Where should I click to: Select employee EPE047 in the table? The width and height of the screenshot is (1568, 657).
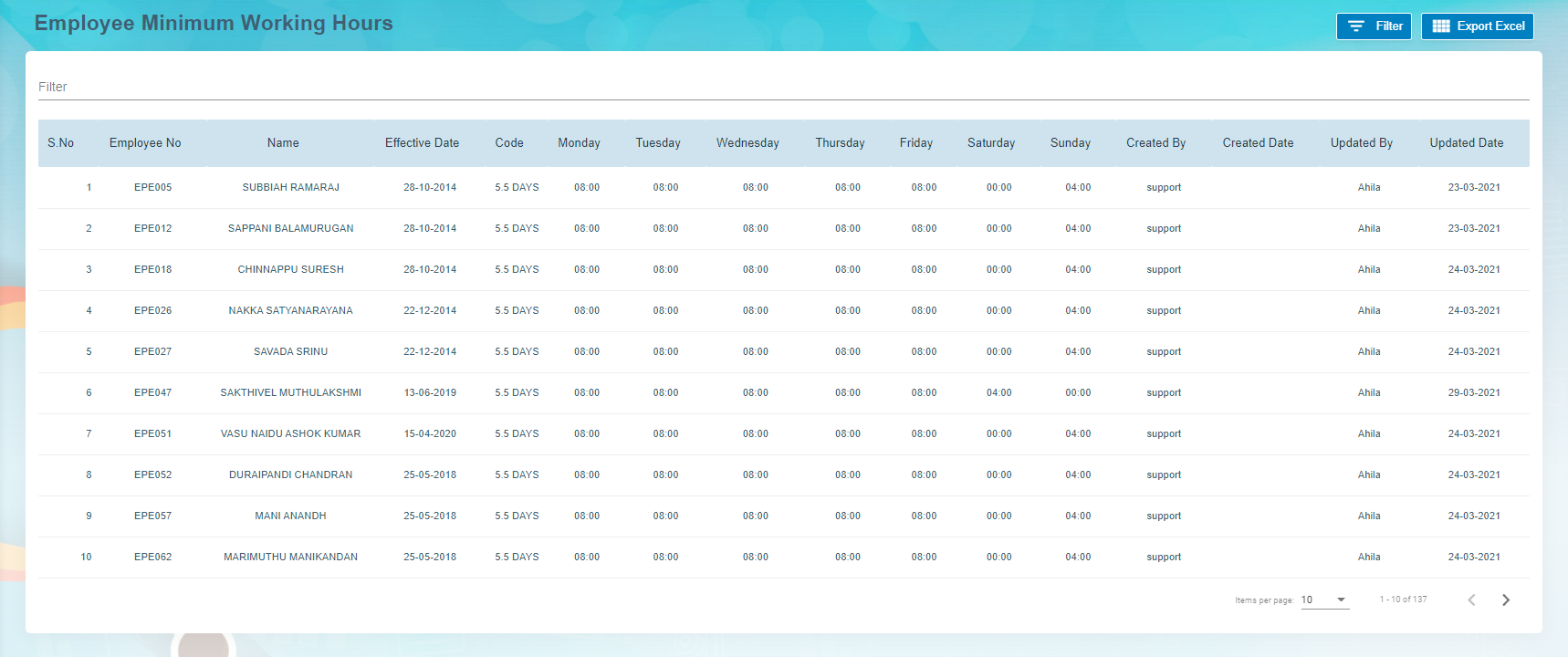click(152, 392)
